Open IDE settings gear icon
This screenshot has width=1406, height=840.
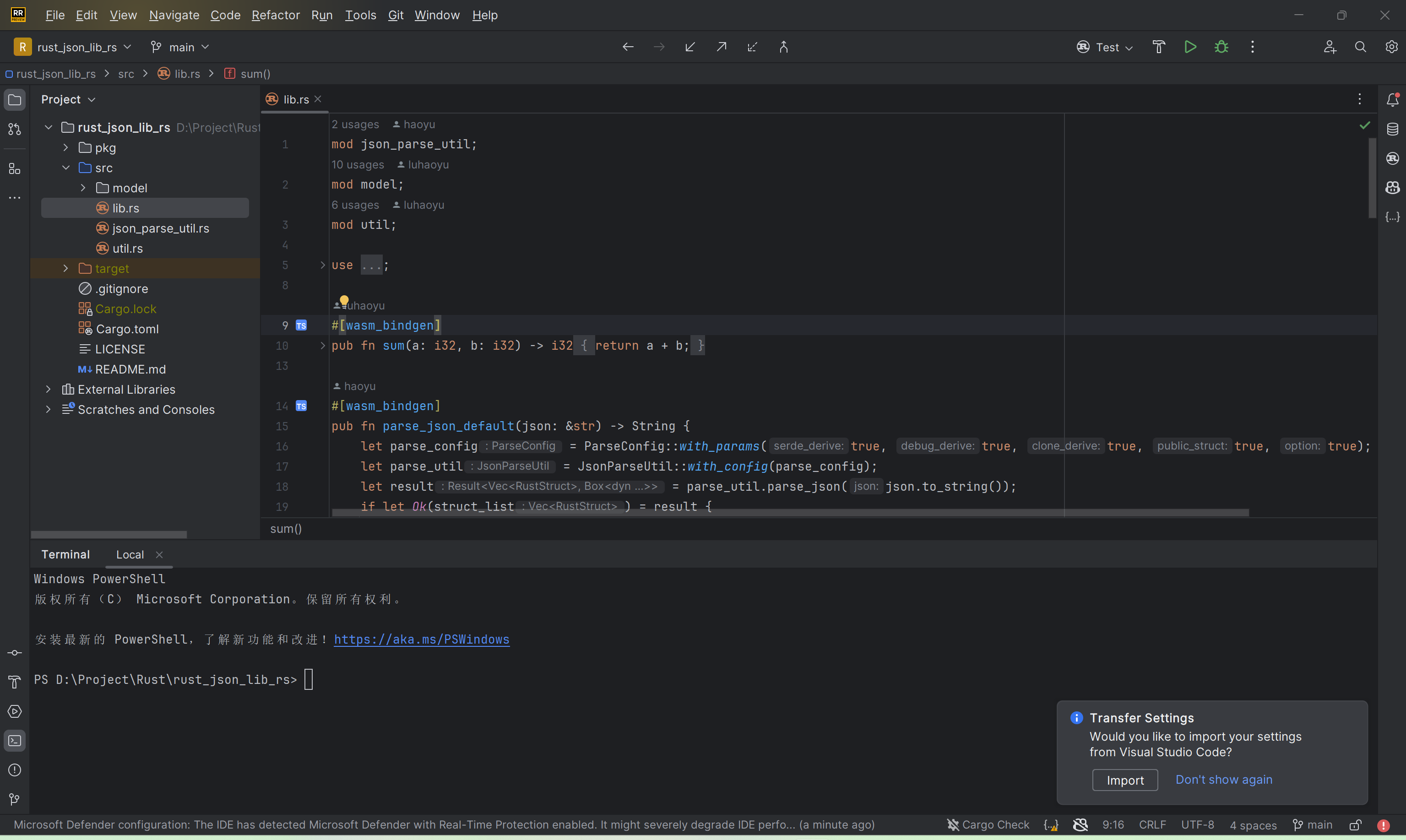1392,47
